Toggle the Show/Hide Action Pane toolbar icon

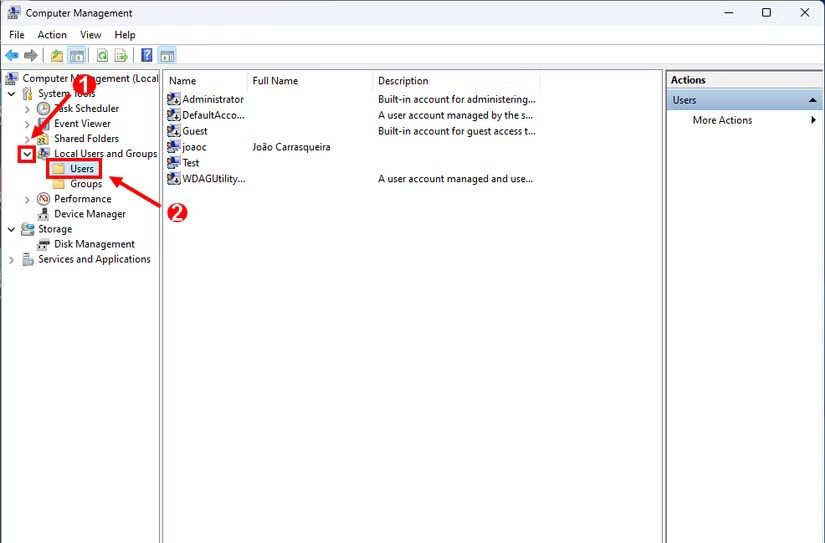(x=167, y=55)
